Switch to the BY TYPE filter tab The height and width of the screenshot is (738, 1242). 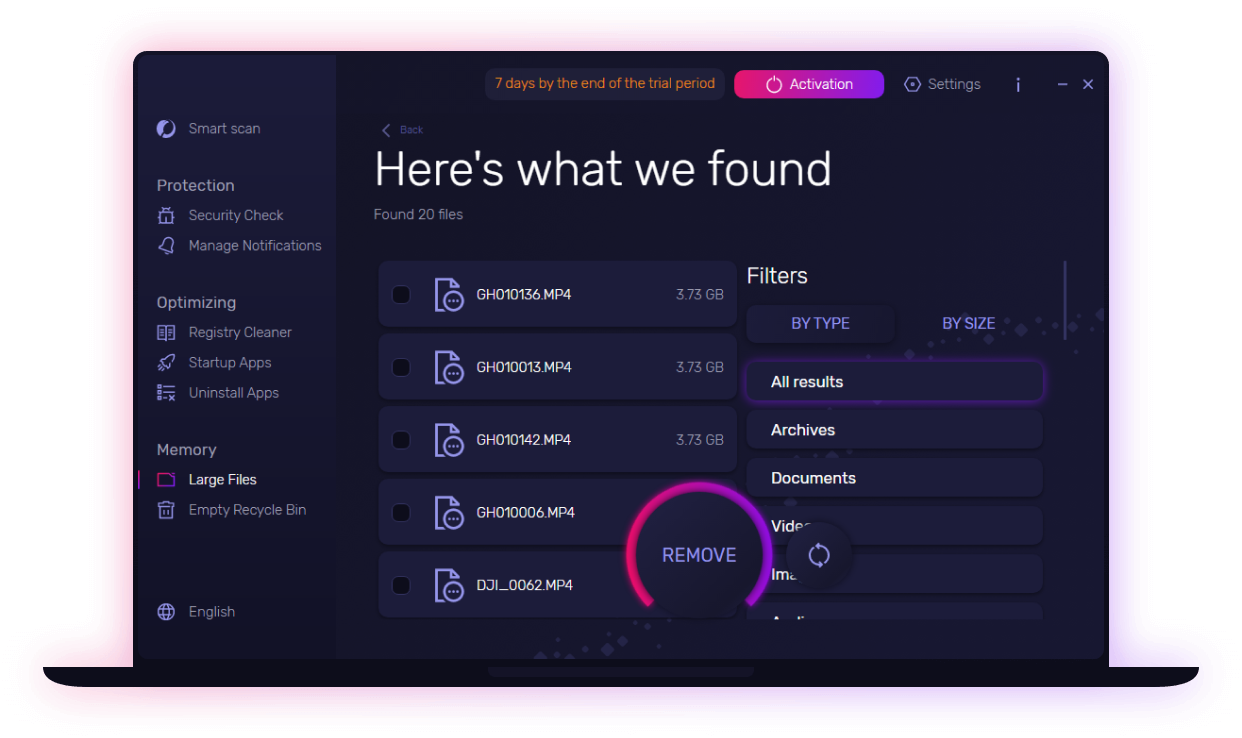(820, 324)
